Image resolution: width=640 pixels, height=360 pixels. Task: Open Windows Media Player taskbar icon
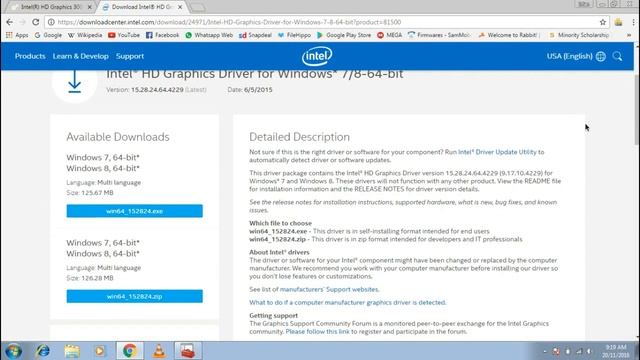(100, 351)
